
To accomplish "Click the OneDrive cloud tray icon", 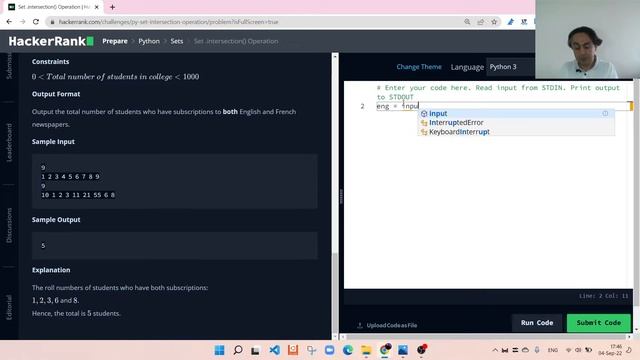I will pyautogui.click(x=525, y=350).
